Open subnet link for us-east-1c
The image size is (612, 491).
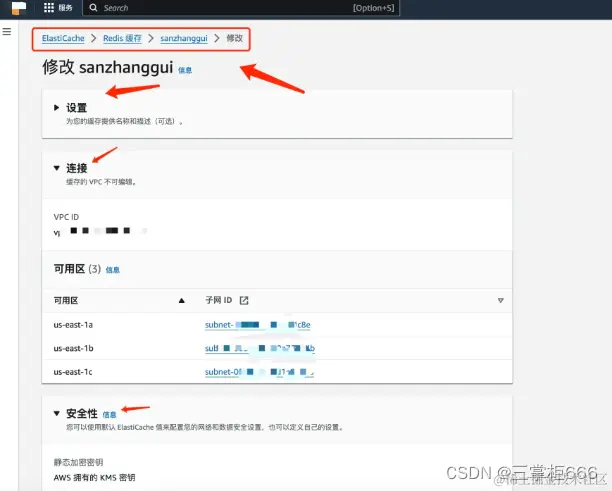[259, 372]
